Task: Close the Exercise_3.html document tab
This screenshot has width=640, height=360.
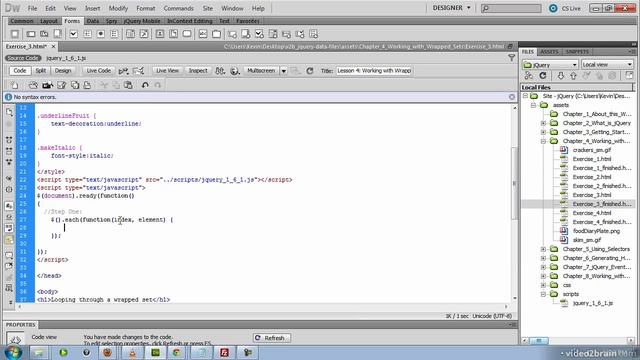Action: (53, 47)
